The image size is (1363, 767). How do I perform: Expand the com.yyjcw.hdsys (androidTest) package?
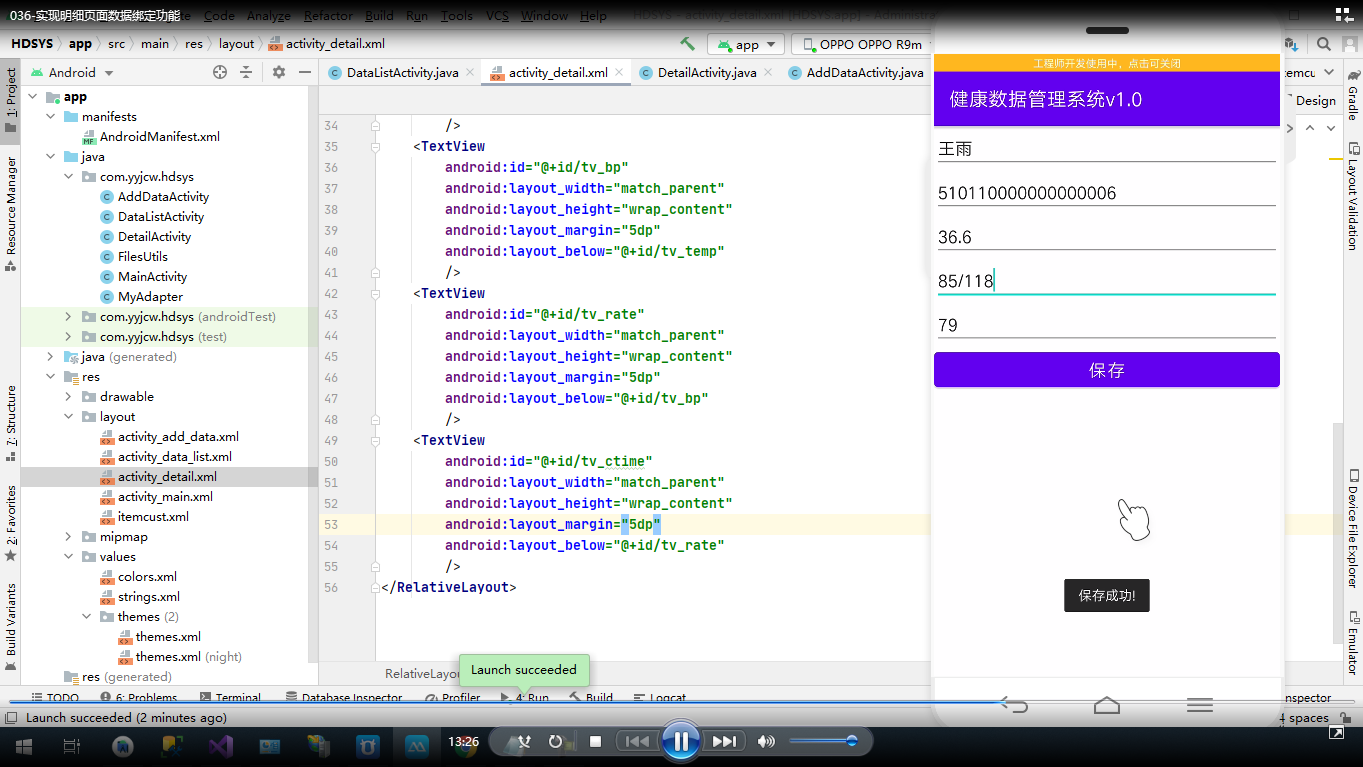69,317
